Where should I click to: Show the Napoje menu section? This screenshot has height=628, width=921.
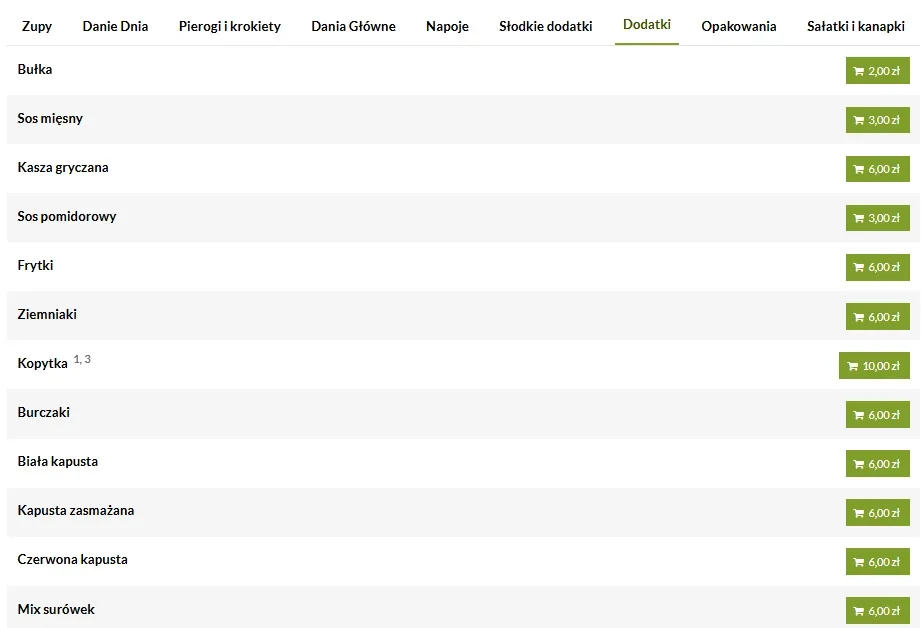447,26
